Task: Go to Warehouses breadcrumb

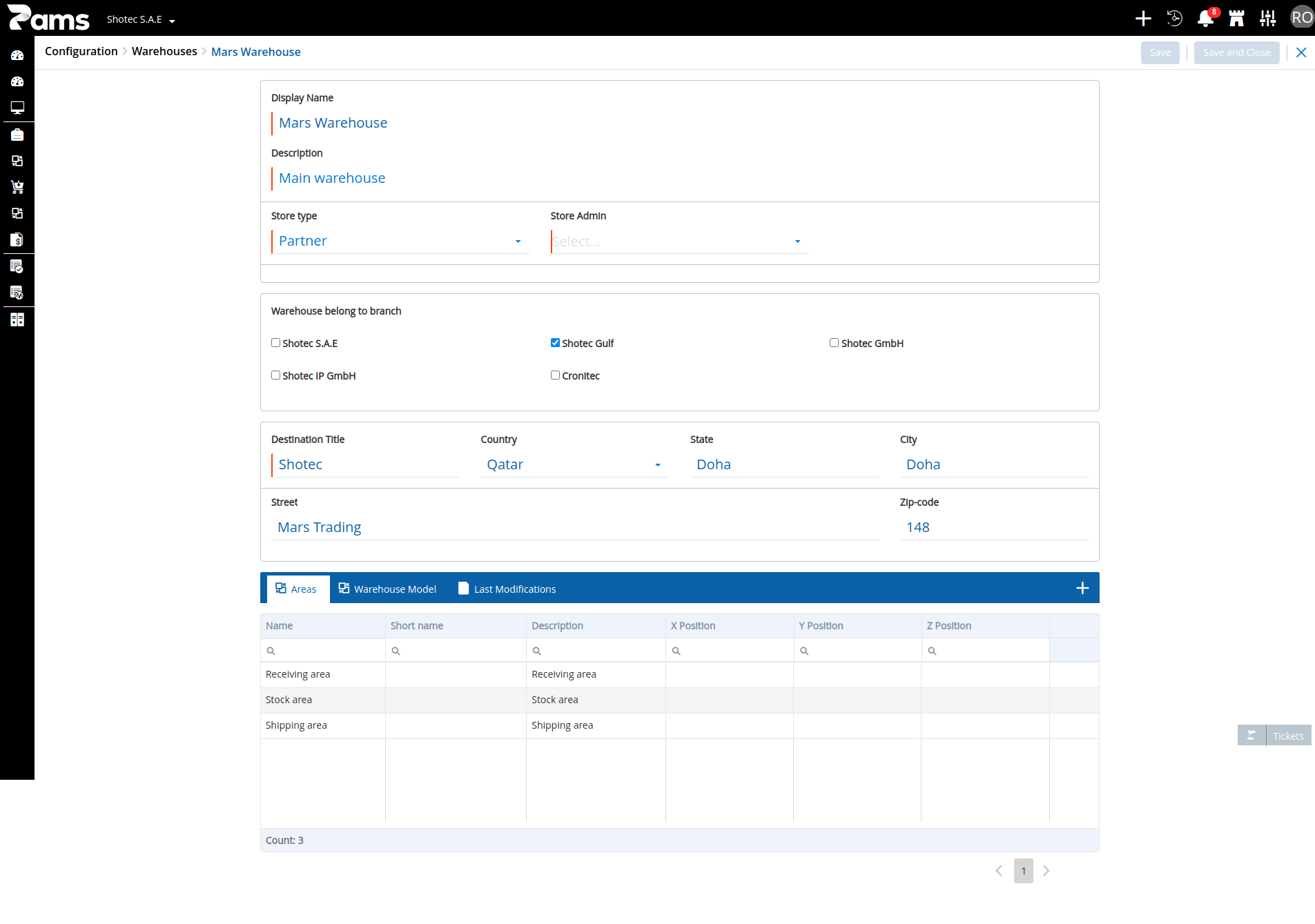Action: tap(164, 51)
